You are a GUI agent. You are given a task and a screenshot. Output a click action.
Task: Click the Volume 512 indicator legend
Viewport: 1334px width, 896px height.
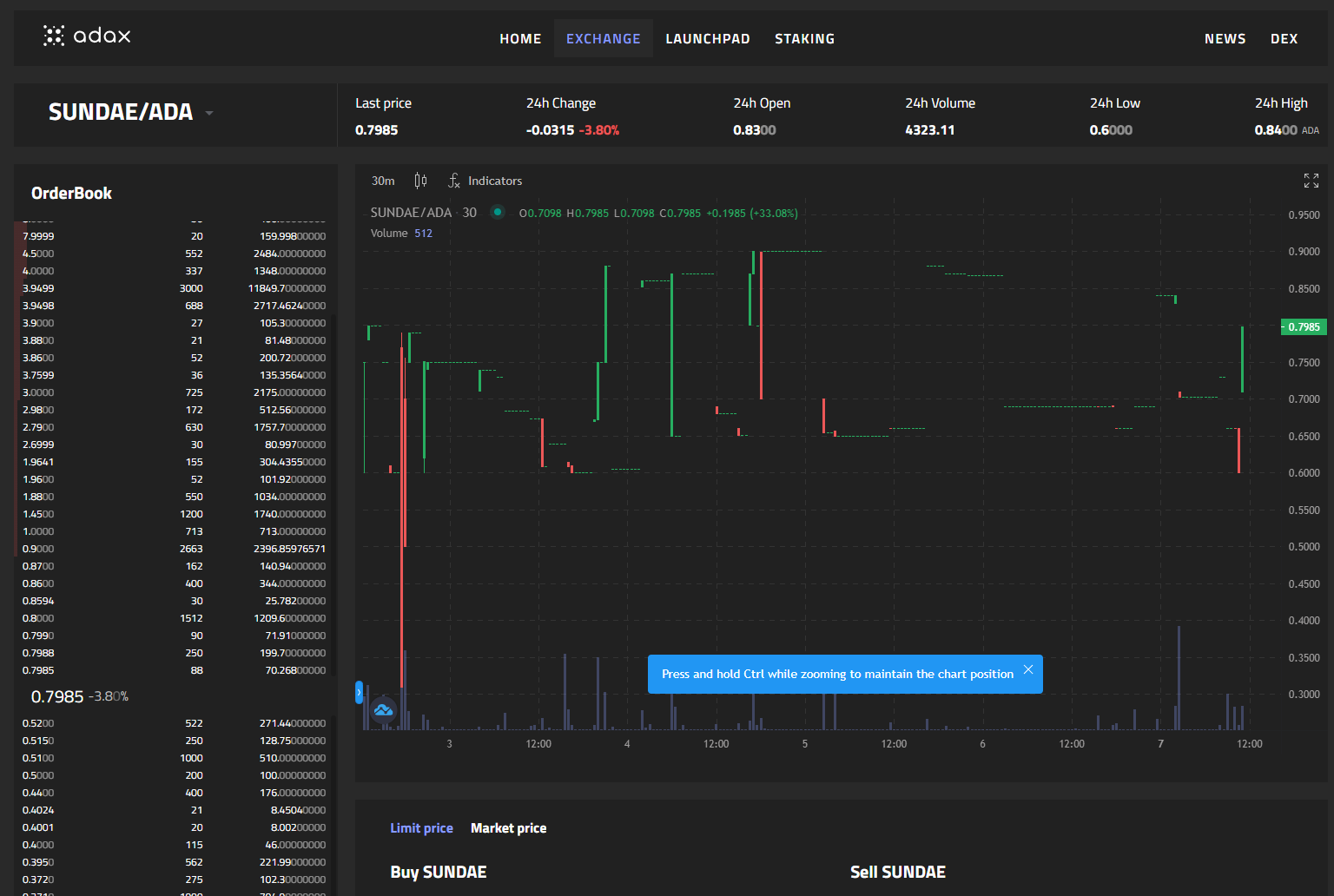point(401,233)
